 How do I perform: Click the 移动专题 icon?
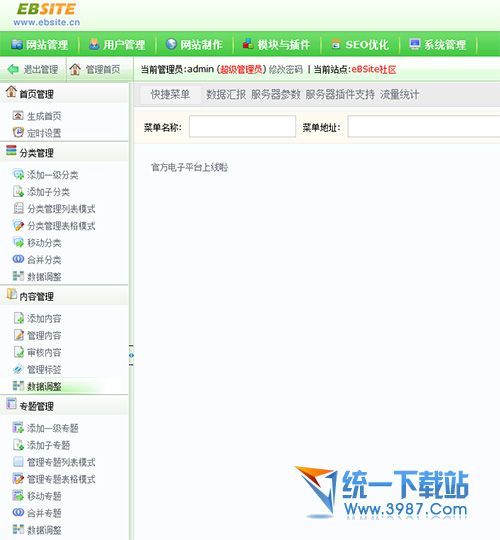tap(18, 496)
